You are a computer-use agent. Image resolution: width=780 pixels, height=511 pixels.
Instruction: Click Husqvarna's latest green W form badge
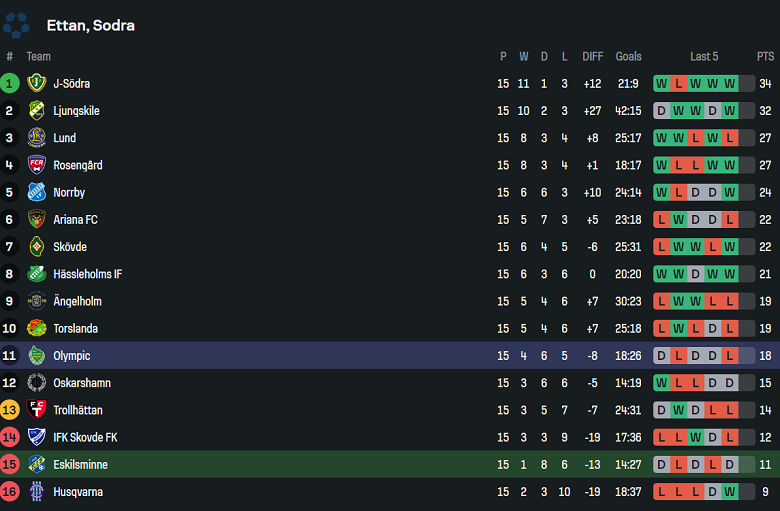click(x=730, y=492)
